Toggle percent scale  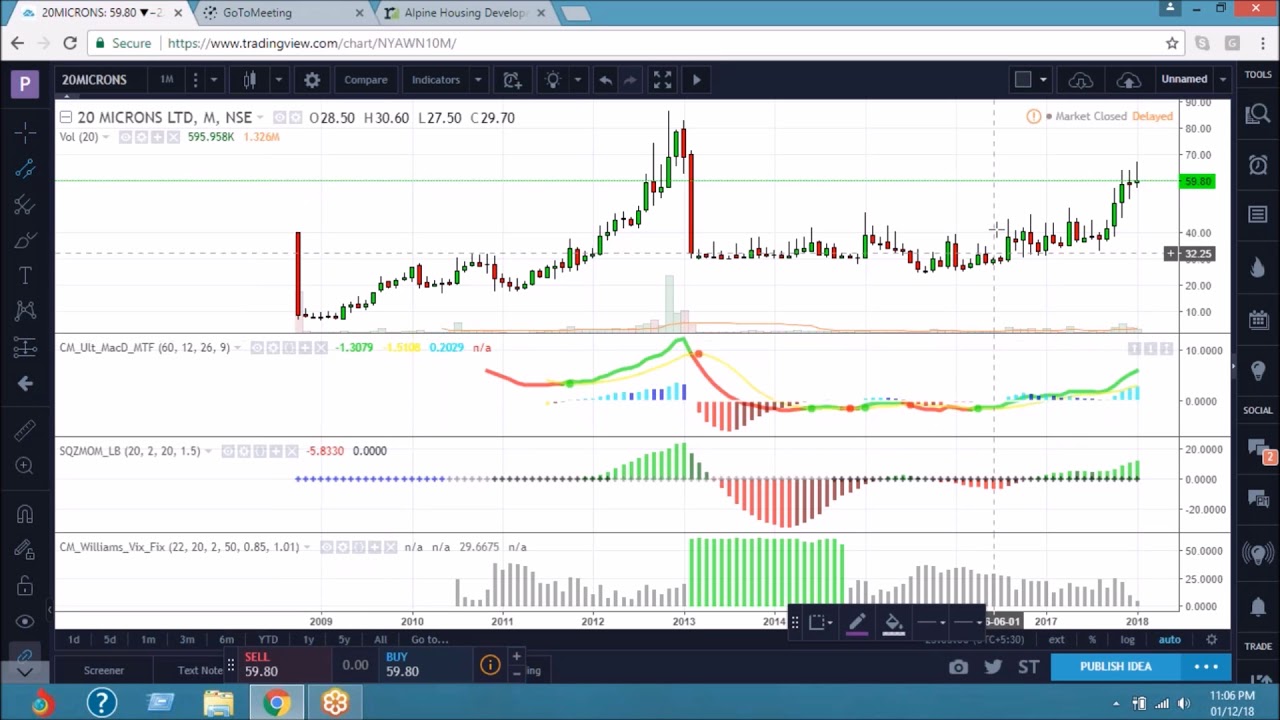[1092, 639]
